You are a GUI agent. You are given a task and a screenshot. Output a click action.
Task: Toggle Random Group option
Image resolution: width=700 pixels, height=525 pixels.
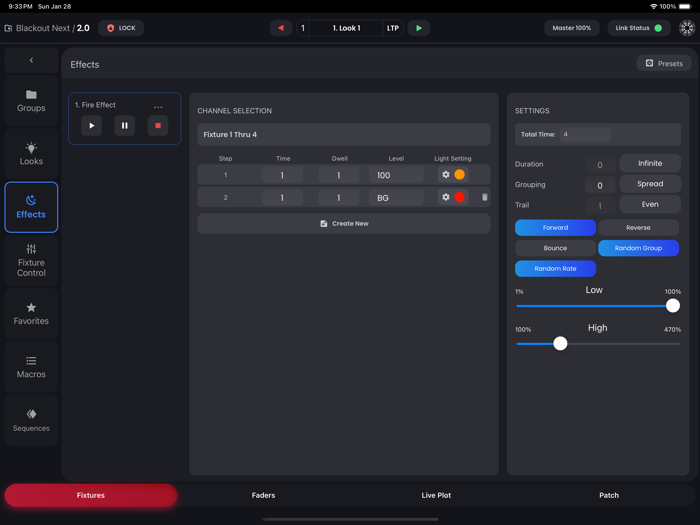click(x=638, y=248)
